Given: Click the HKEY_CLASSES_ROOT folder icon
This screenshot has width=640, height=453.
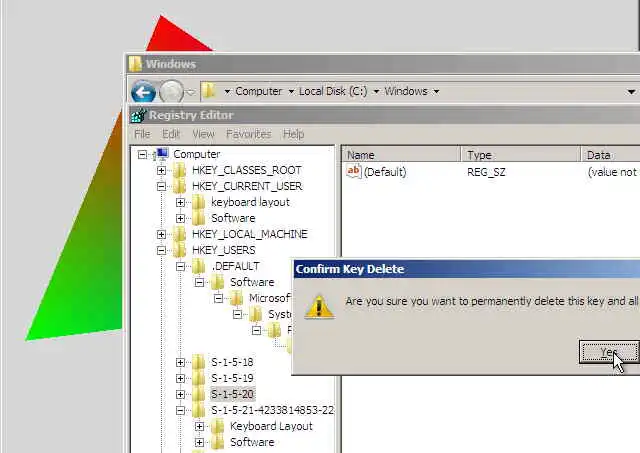Looking at the screenshot, I should [180, 170].
